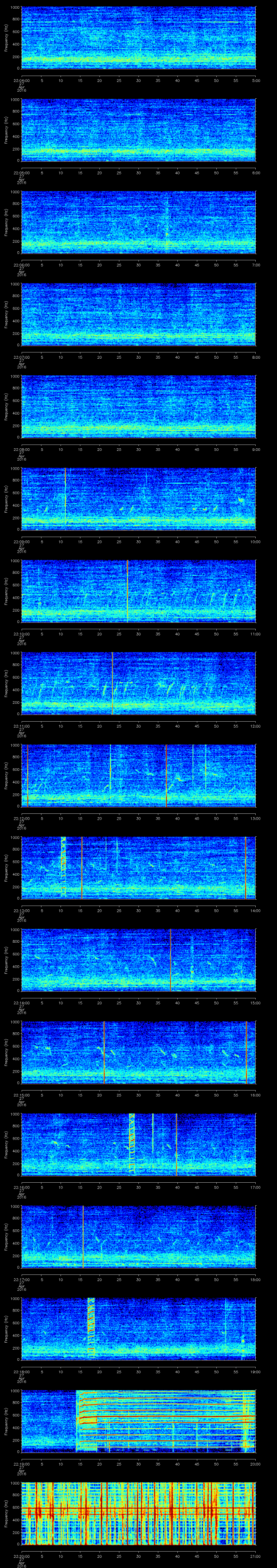
Task: Click the red line at 21 seconds in 22:15 panel
Action: pos(104,1052)
